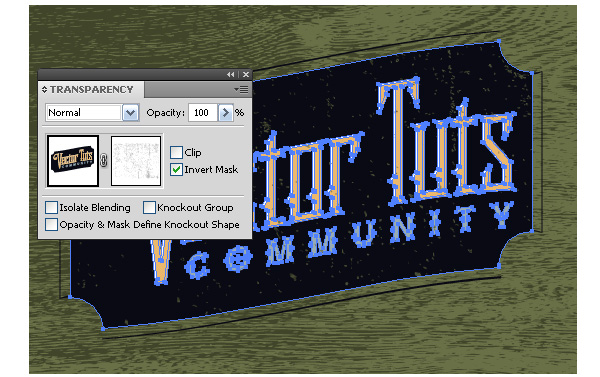Close the Transparency panel
The width and height of the screenshot is (600, 377).
(x=246, y=75)
